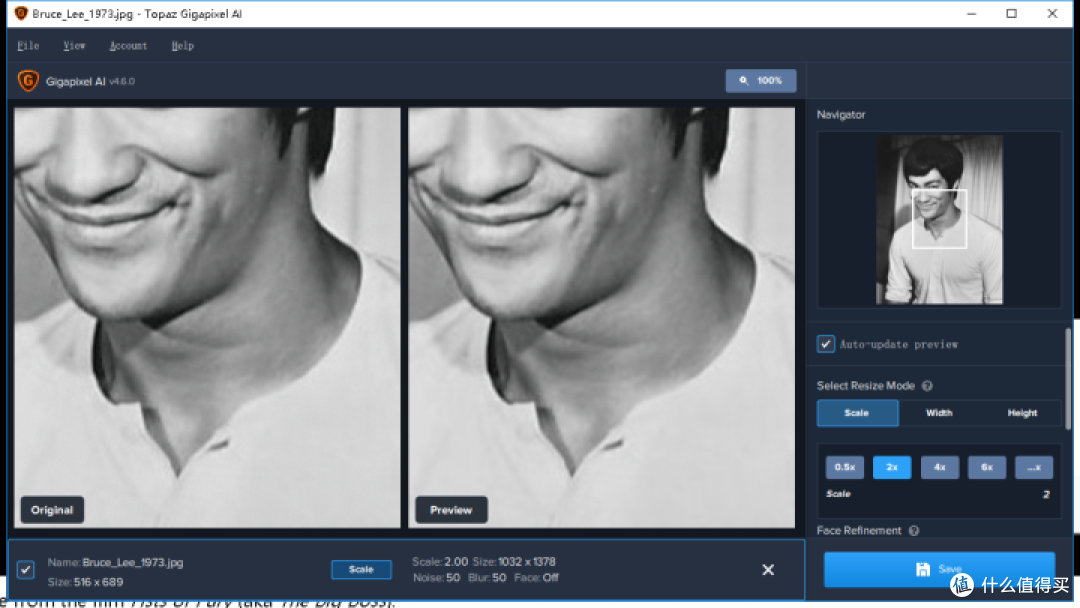Select the Width resize mode tab
This screenshot has height=608, width=1080.
point(939,412)
